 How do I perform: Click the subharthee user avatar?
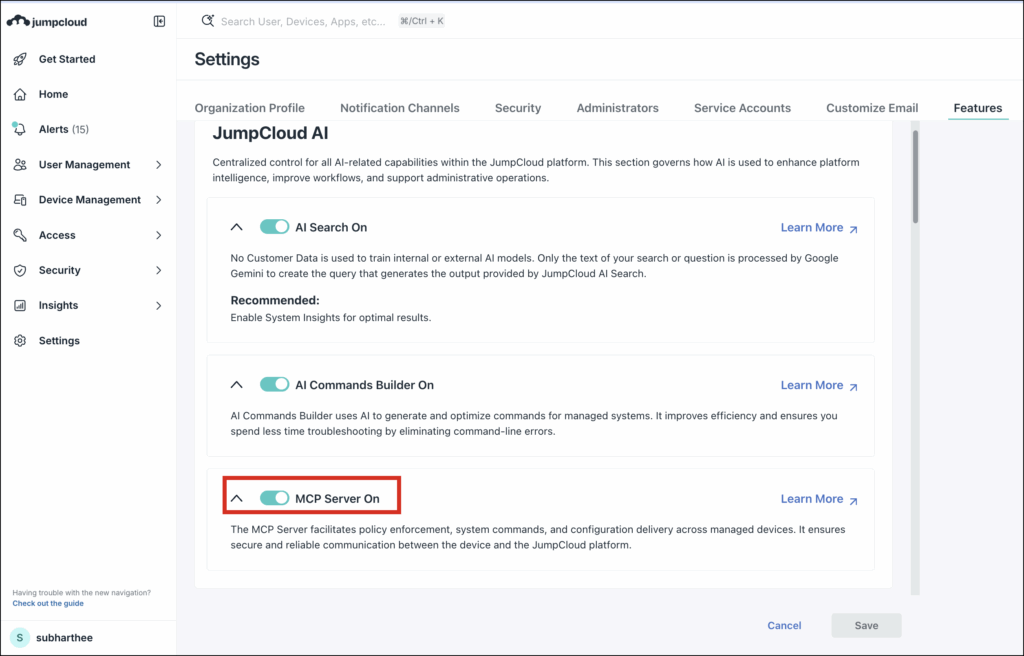coord(20,637)
